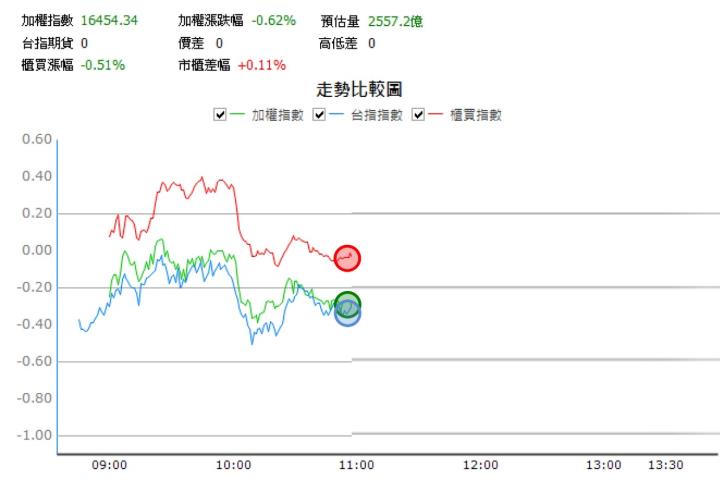720x486 pixels.
Task: Click the green 加權指數 legend line swatch
Action: point(237,114)
